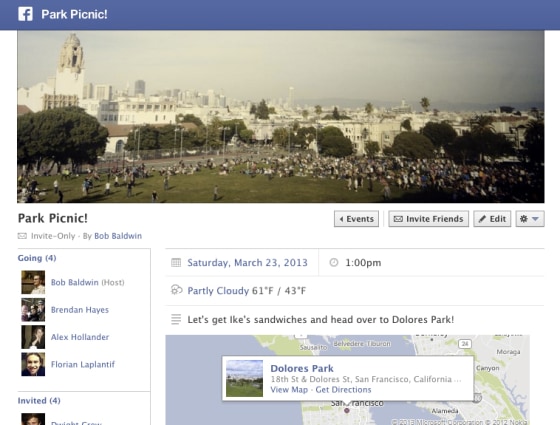
Task: Open Brendan Hayes profile link
Action: [x=80, y=310]
